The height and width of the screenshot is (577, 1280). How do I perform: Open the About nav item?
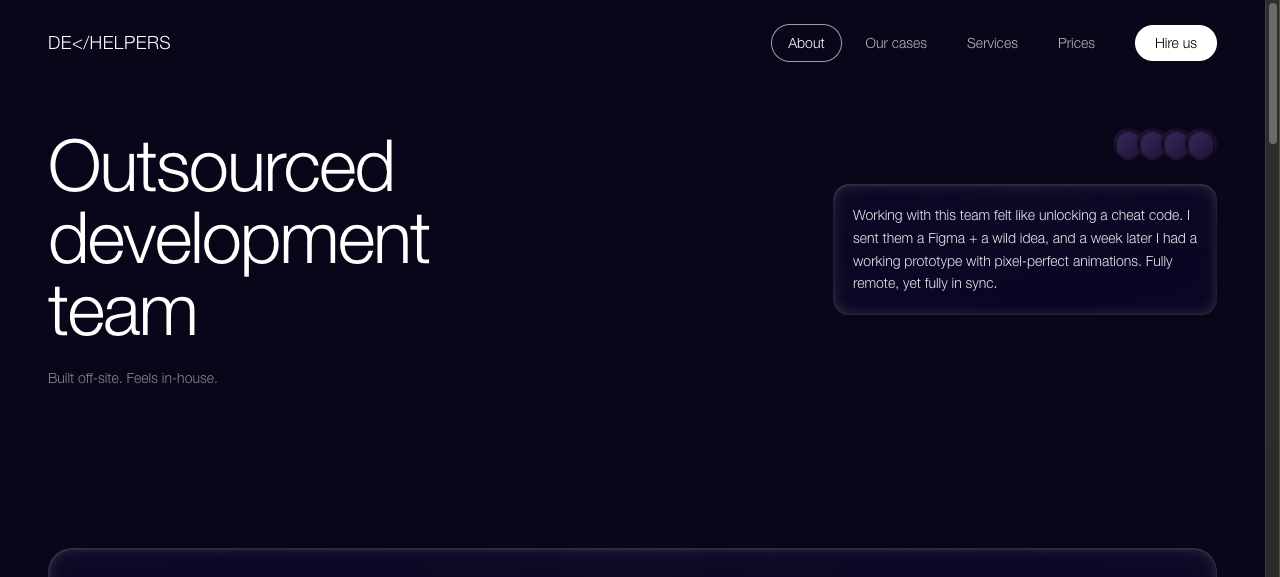(x=806, y=43)
